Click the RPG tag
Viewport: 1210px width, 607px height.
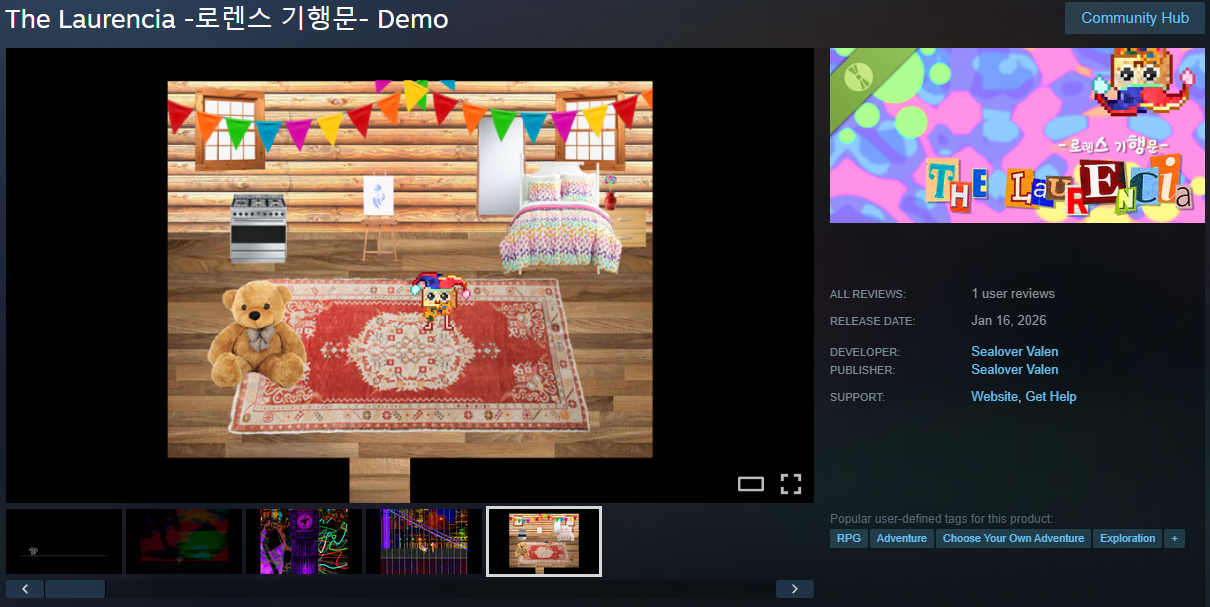pos(849,538)
